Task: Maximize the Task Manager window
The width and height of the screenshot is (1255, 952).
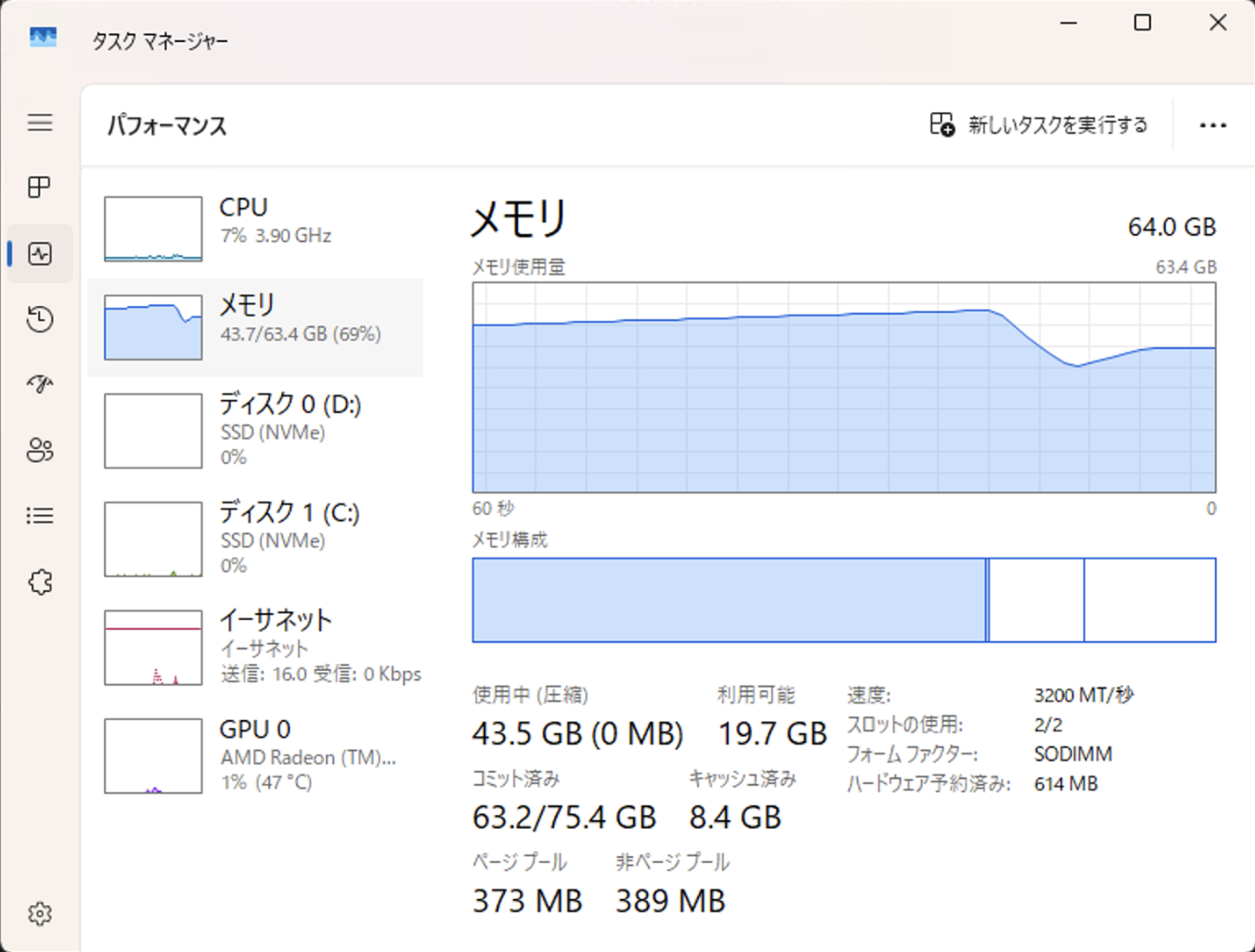Action: 1143,22
